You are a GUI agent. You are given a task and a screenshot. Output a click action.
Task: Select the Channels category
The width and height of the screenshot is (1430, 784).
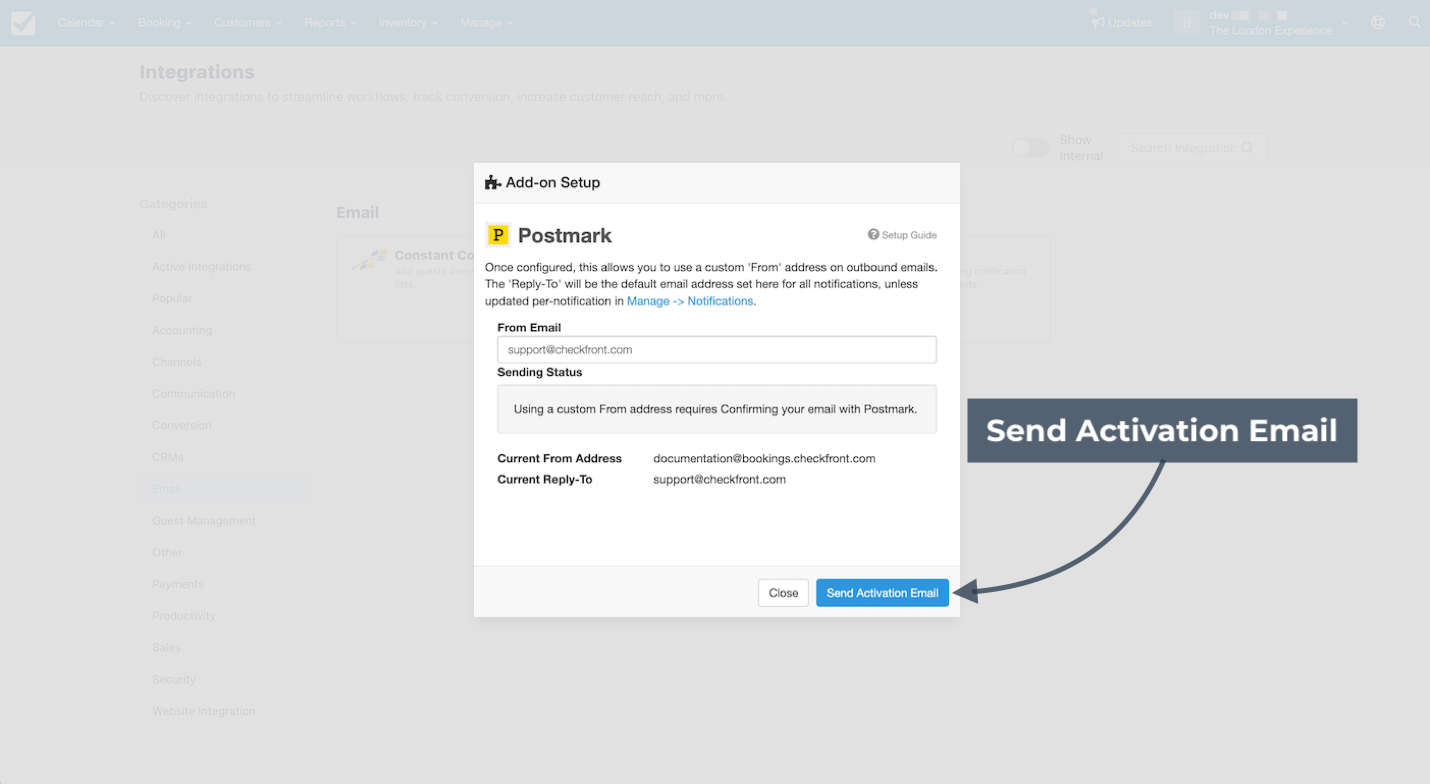[x=177, y=362]
